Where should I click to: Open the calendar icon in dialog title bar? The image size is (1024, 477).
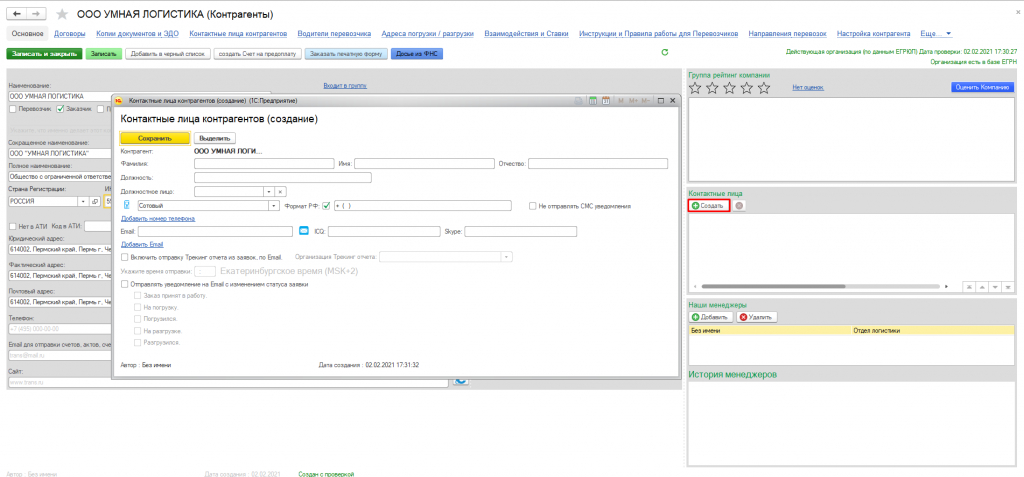point(605,101)
